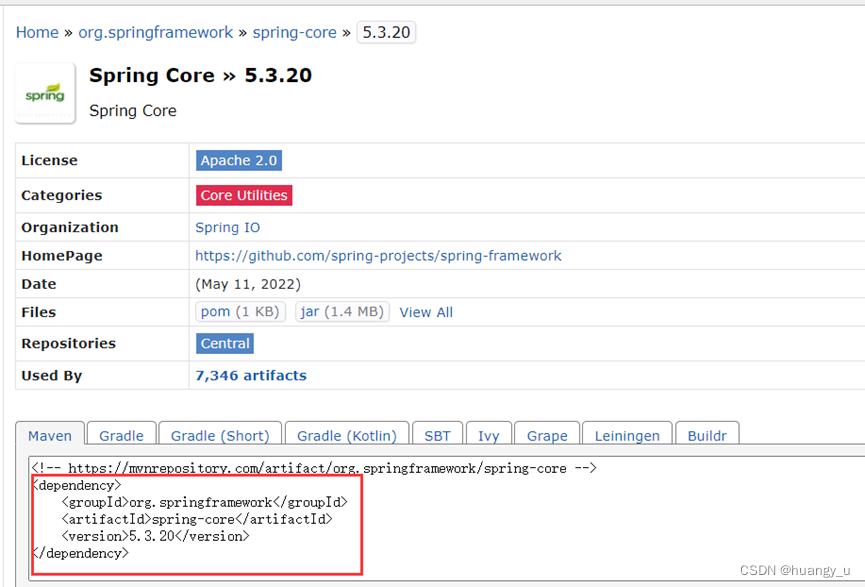Click the 'License' row label

[49, 161]
